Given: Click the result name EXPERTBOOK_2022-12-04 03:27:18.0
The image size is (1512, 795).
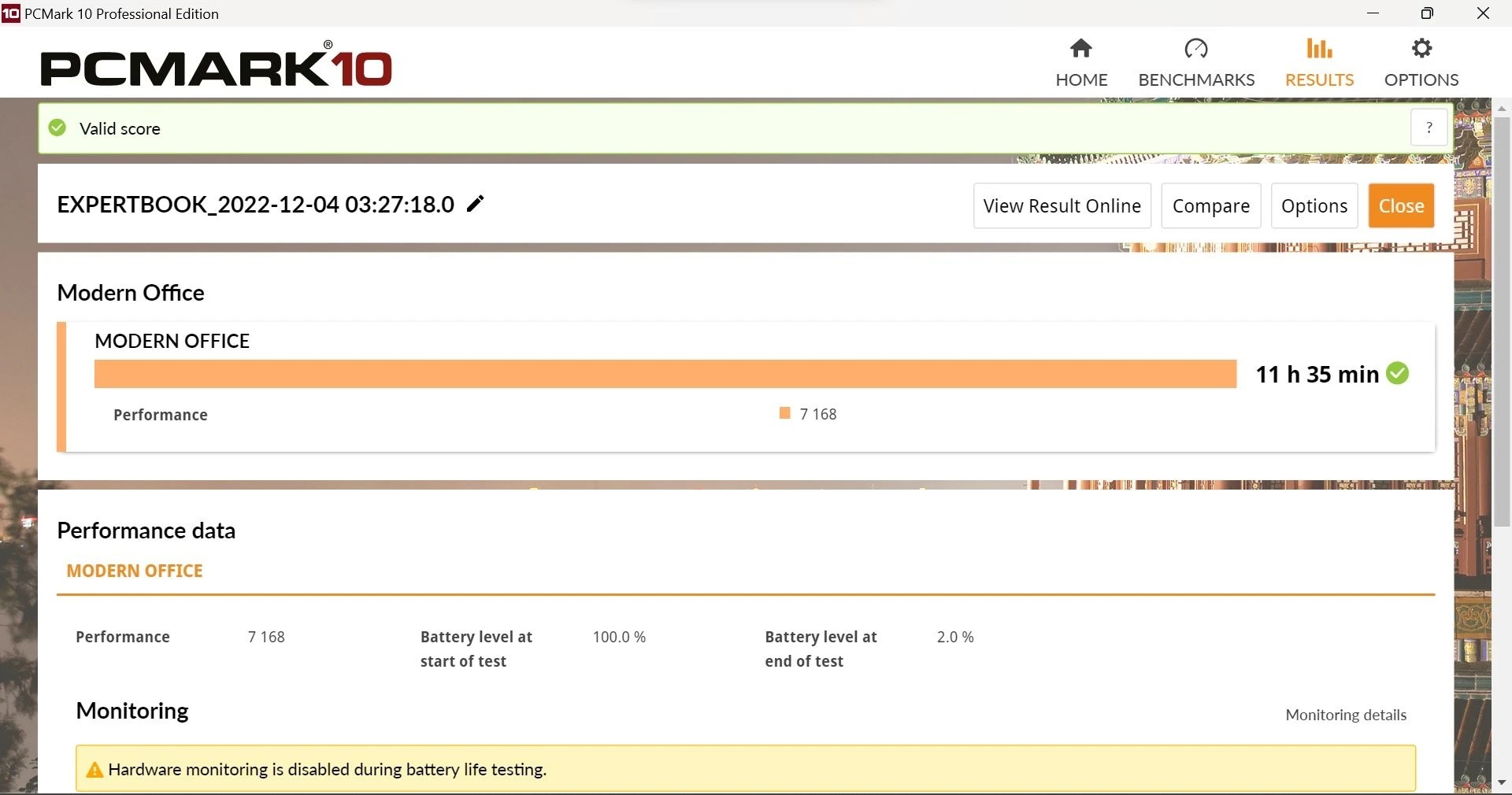Looking at the screenshot, I should (256, 205).
